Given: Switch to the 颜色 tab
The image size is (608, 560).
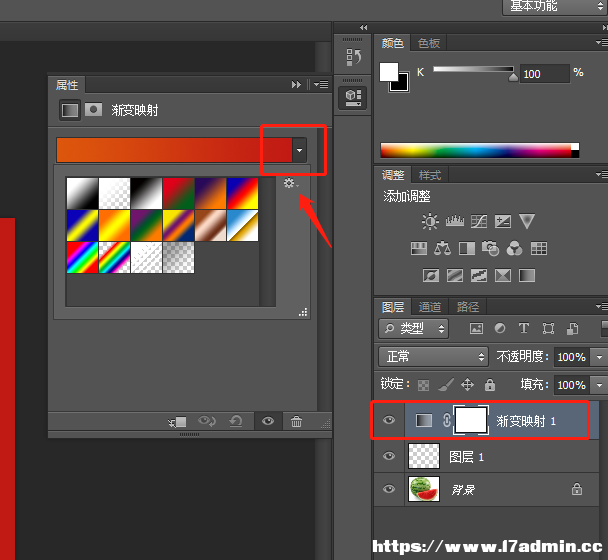Looking at the screenshot, I should click(392, 43).
